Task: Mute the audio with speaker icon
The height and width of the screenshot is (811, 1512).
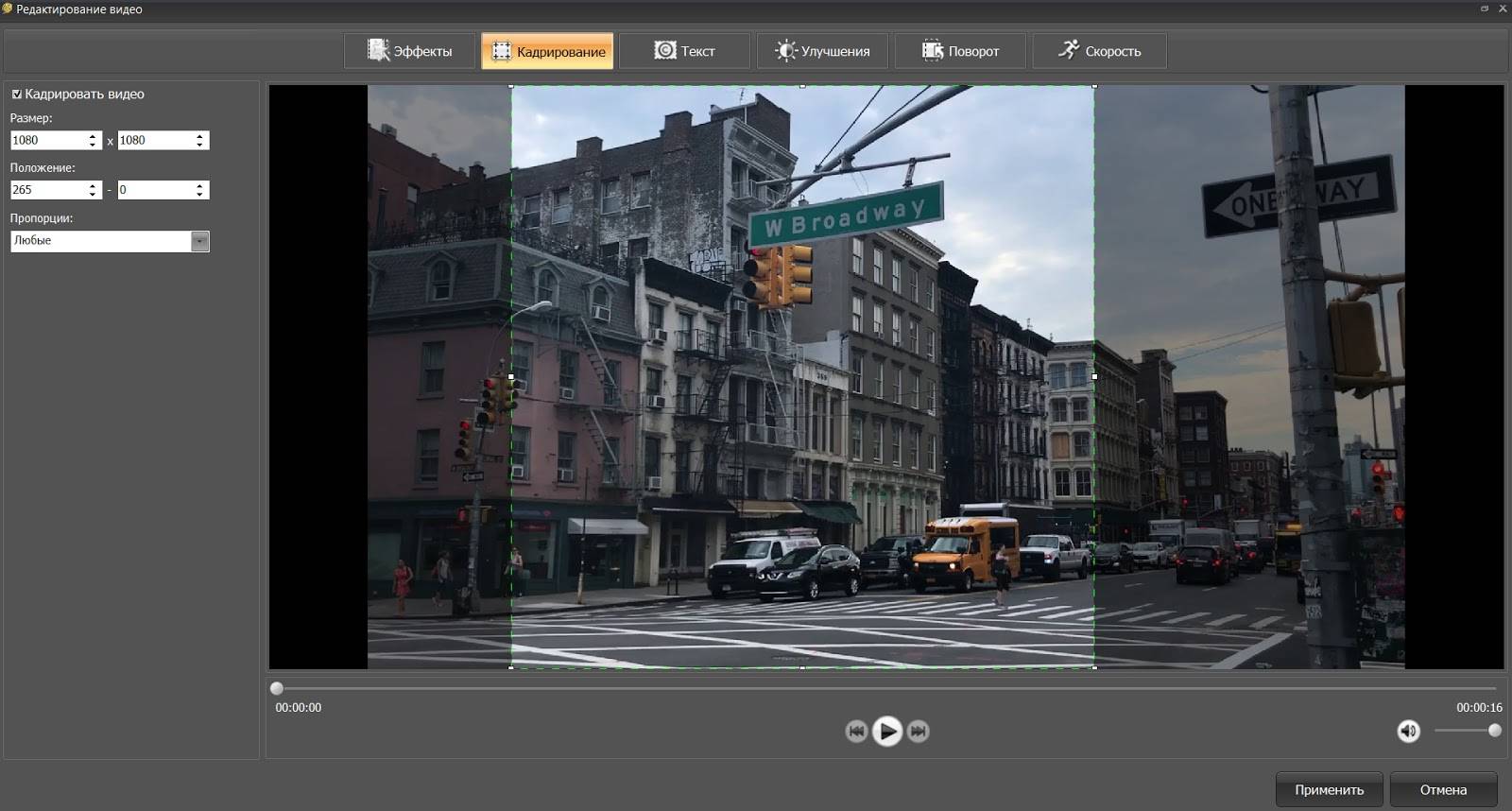Action: tap(1408, 731)
